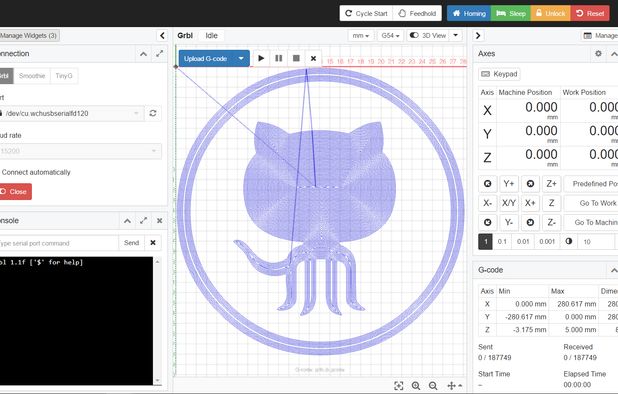Image resolution: width=618 pixels, height=394 pixels.
Task: Open the visualizer options dropdown arrow
Action: click(456, 35)
